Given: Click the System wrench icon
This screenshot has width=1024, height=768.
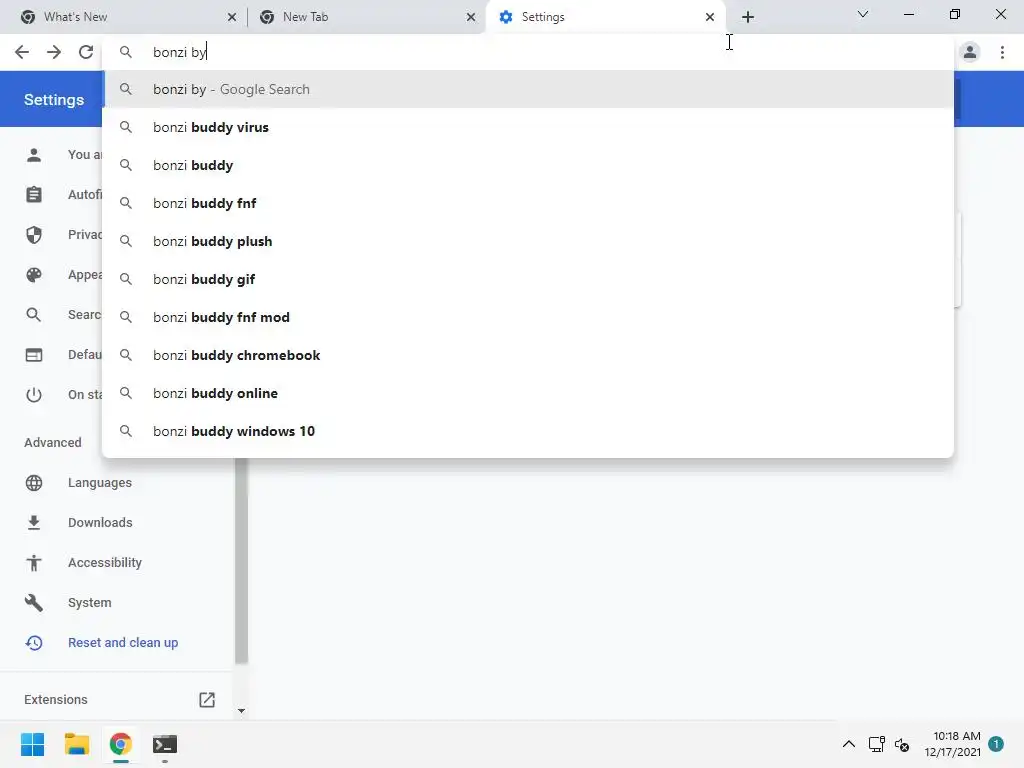Looking at the screenshot, I should 34,603.
